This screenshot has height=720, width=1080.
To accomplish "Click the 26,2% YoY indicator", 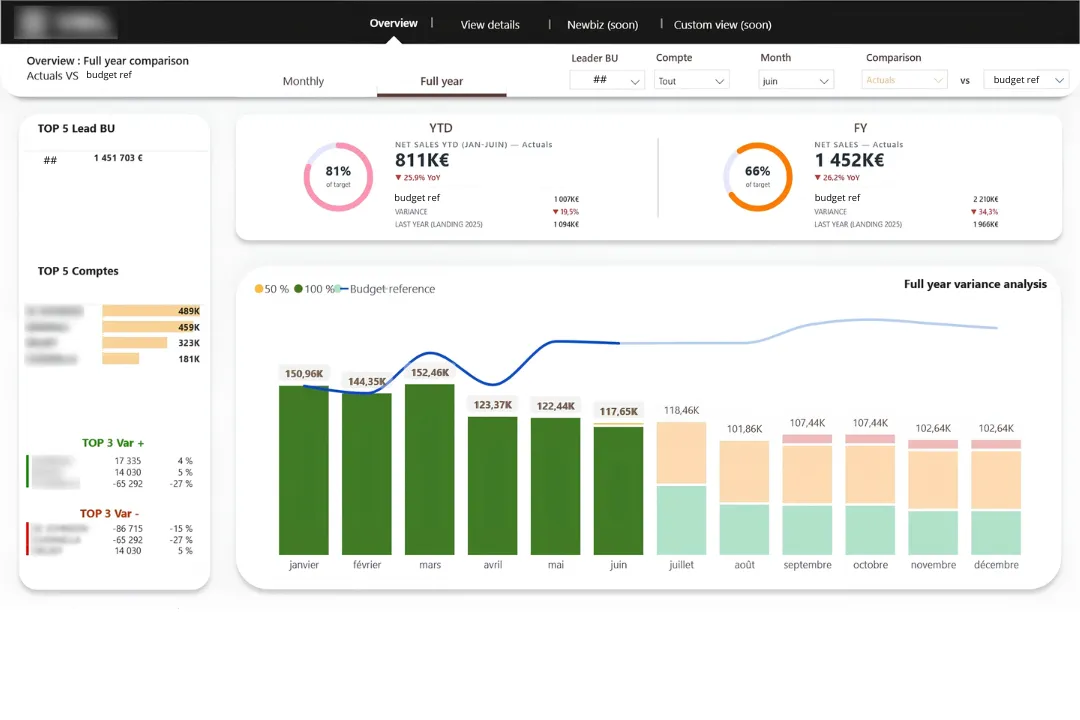I will 837,178.
